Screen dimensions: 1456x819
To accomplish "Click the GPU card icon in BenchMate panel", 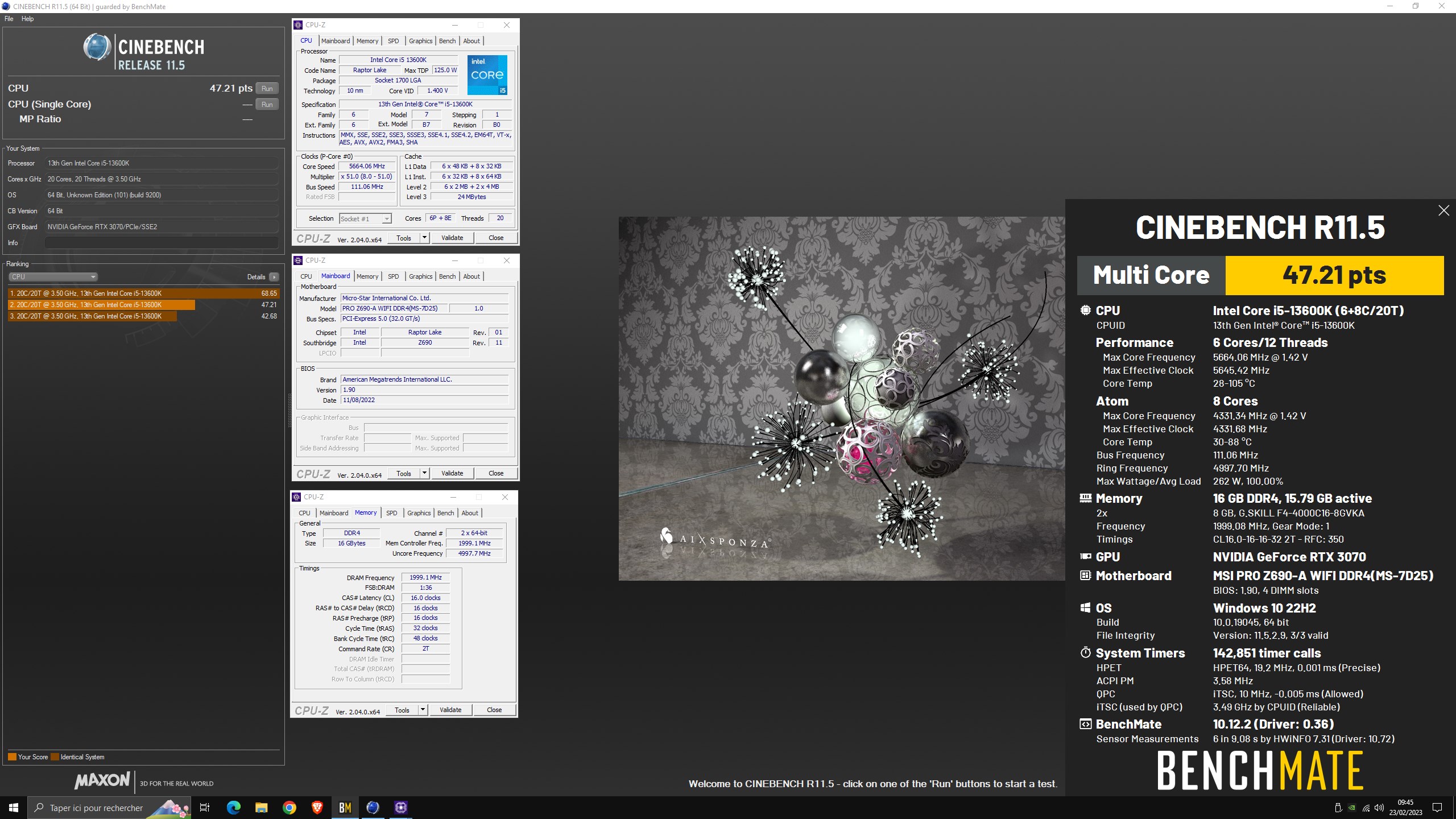I will click(x=1086, y=556).
